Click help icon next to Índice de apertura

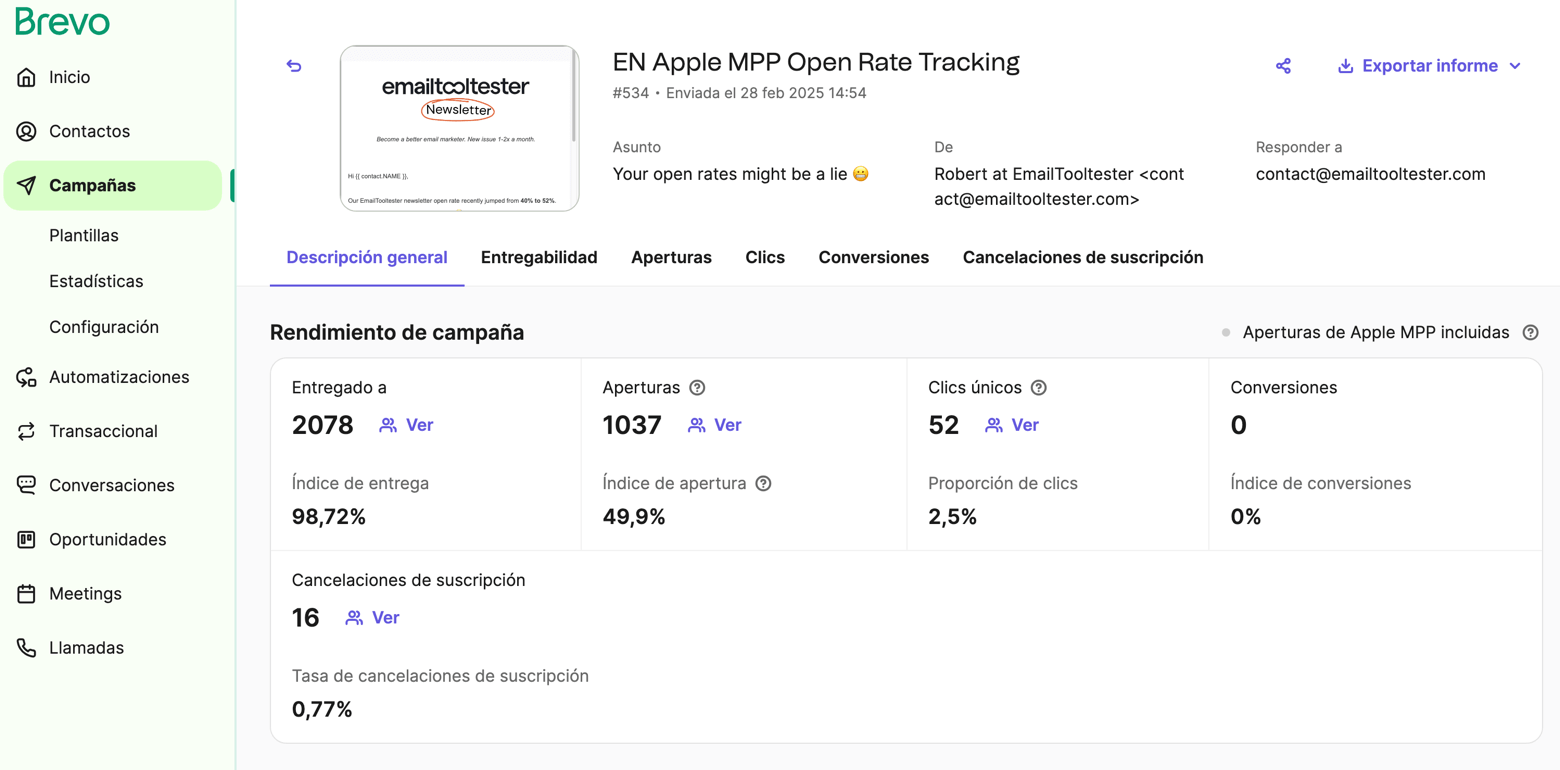click(764, 483)
